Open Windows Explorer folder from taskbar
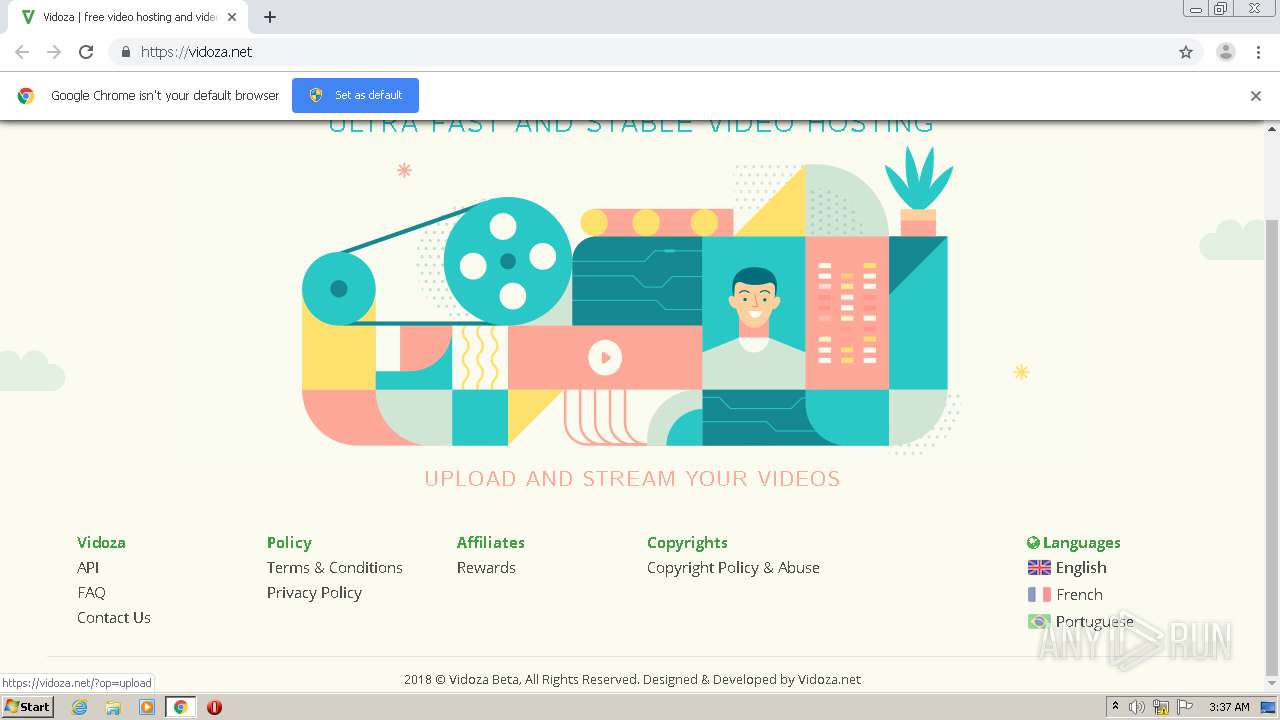Image resolution: width=1280 pixels, height=720 pixels. coord(113,707)
